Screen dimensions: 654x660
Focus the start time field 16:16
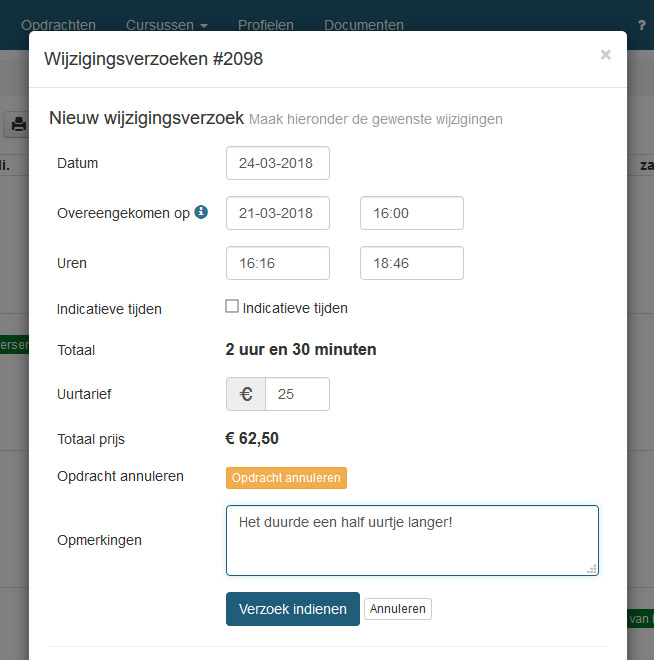point(278,263)
